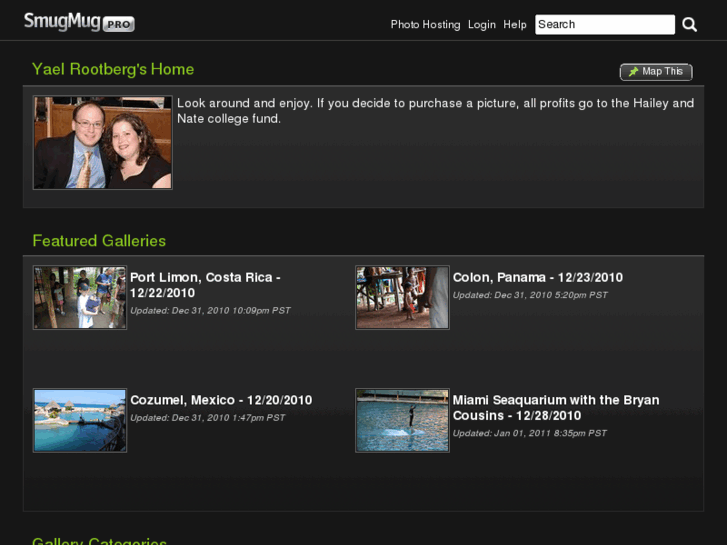Open the Port Limon gallery thumbnail
The width and height of the screenshot is (727, 545).
pyautogui.click(x=80, y=297)
